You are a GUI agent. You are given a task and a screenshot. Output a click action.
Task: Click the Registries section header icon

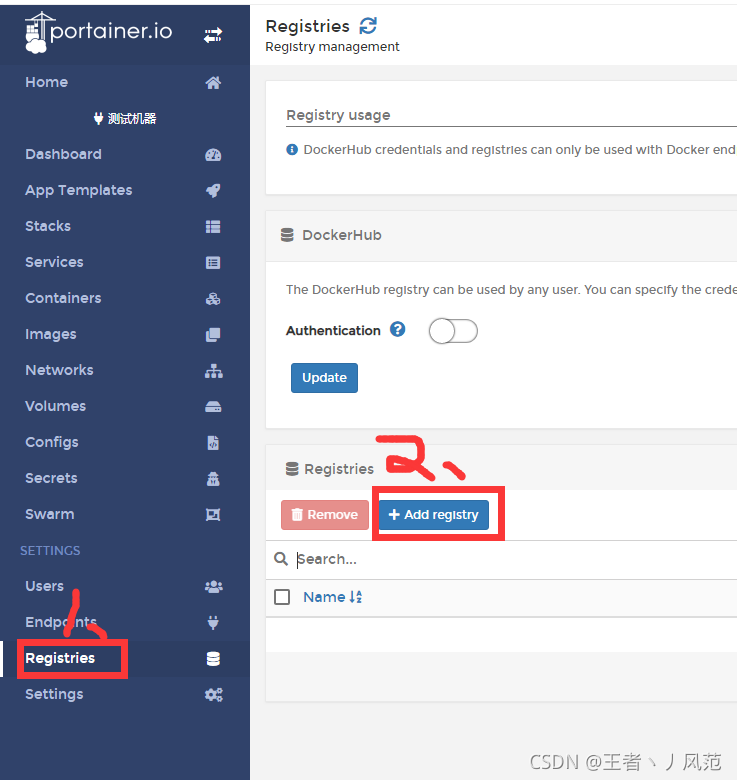coord(292,469)
